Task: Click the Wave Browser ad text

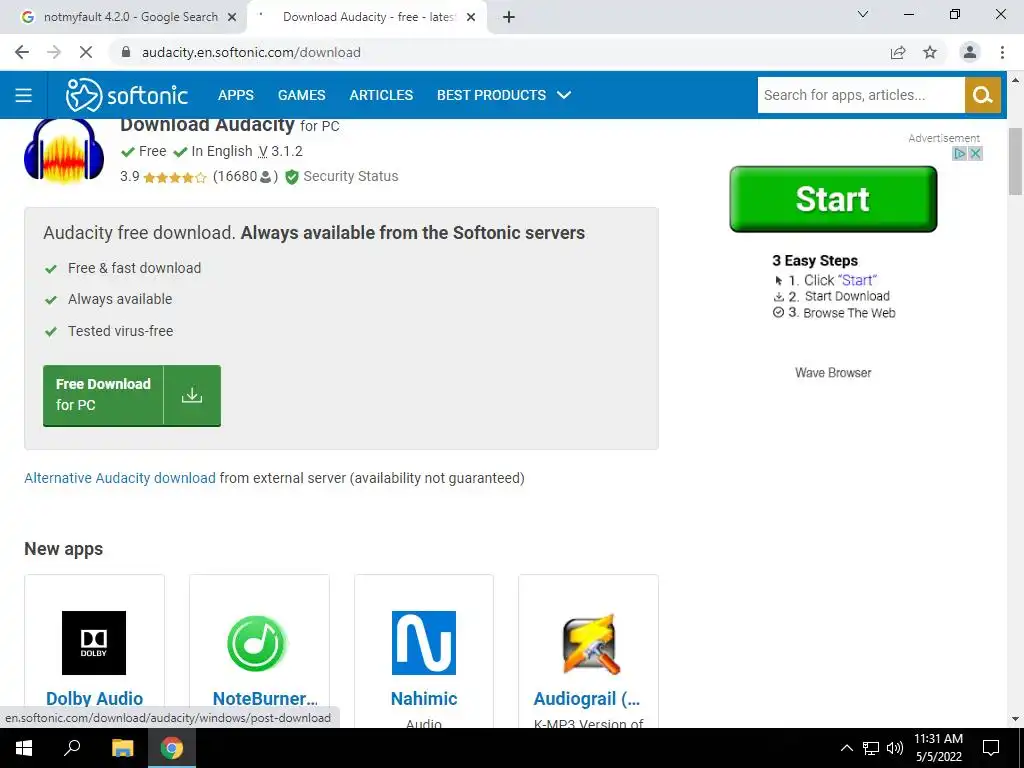Action: [x=833, y=373]
